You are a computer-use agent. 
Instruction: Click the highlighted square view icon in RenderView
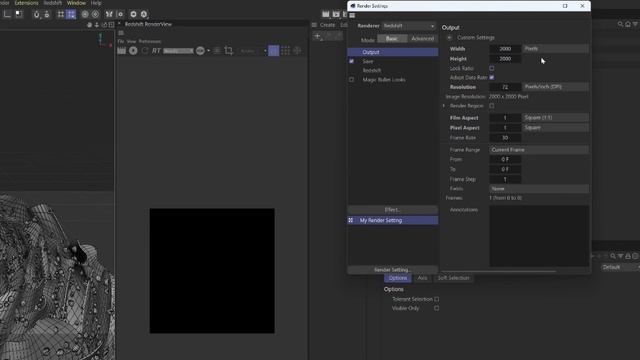tap(273, 51)
